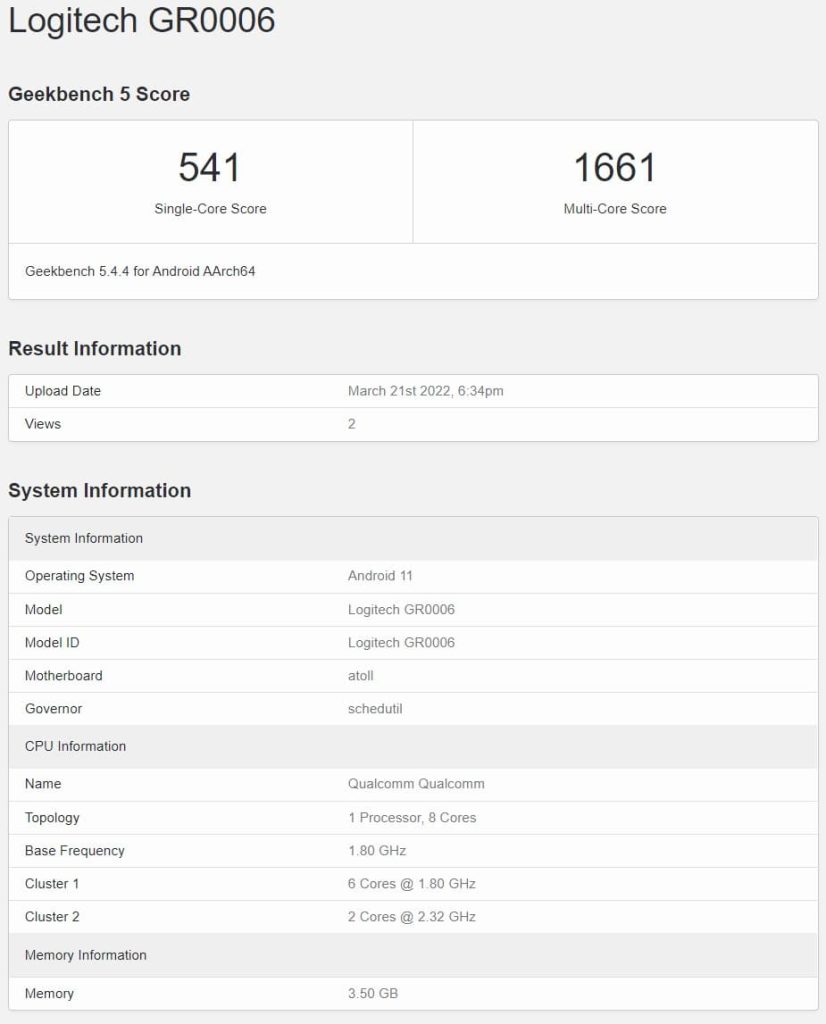Select the atoll motherboard value
Image resolution: width=826 pixels, height=1024 pixels.
click(x=362, y=676)
